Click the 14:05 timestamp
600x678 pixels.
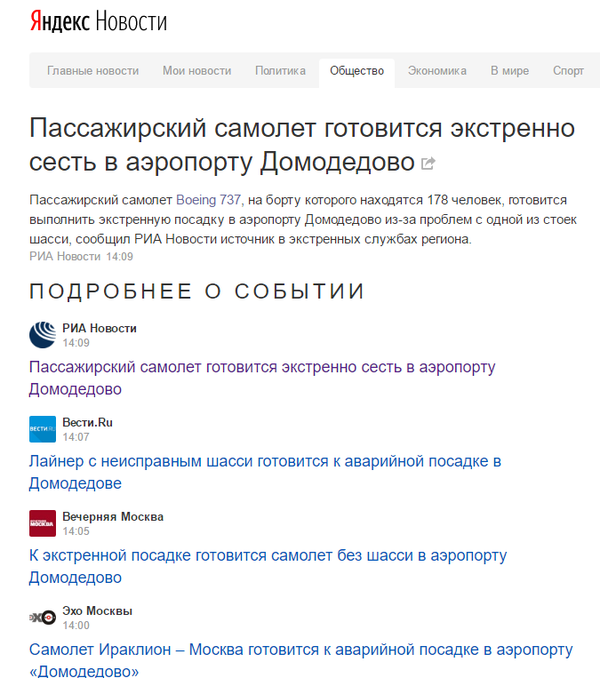pyautogui.click(x=76, y=531)
